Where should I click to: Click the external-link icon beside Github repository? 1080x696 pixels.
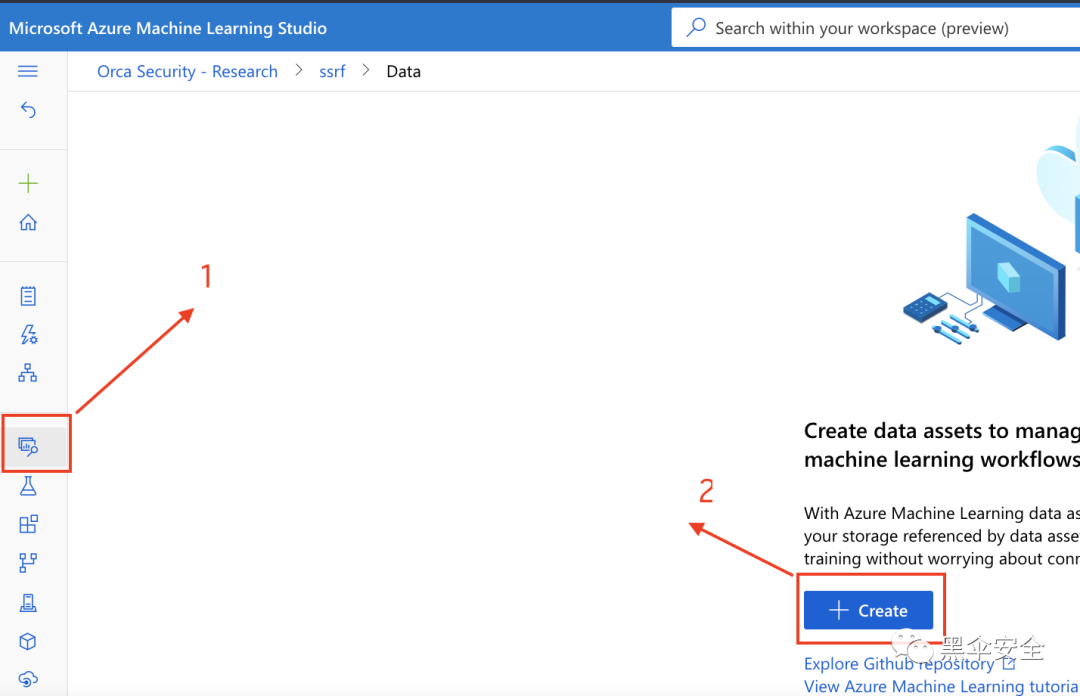(1008, 663)
